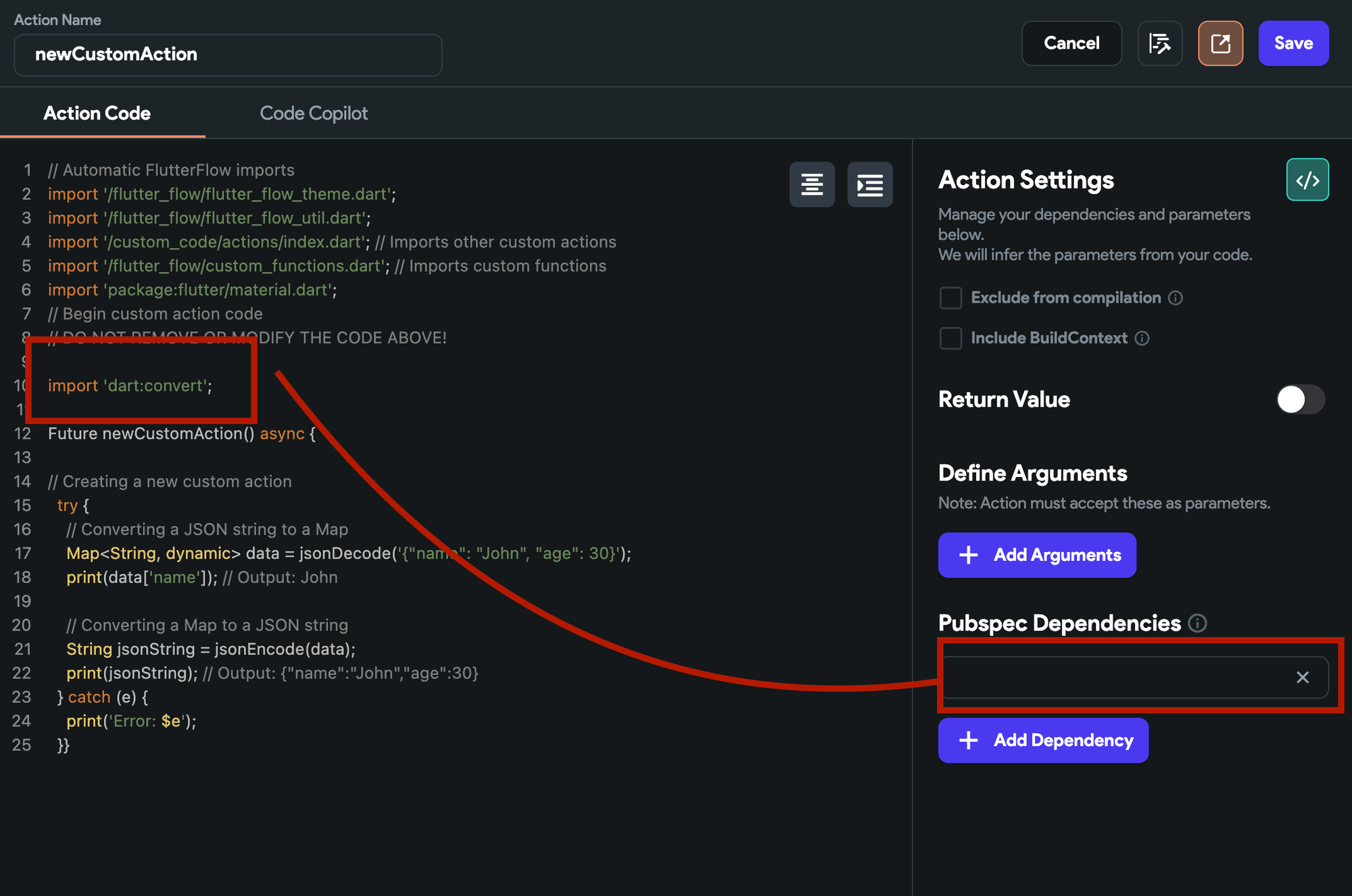
Task: Click info icon beside Exclude from compilation
Action: [1176, 298]
